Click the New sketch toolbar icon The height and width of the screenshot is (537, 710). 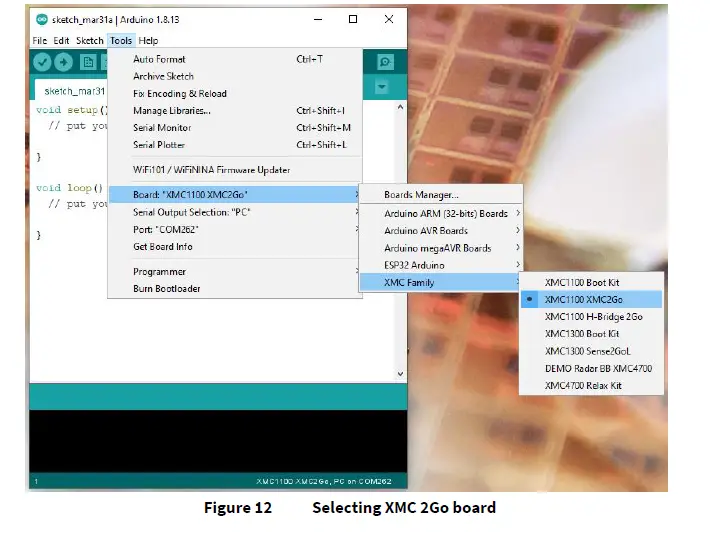point(88,62)
